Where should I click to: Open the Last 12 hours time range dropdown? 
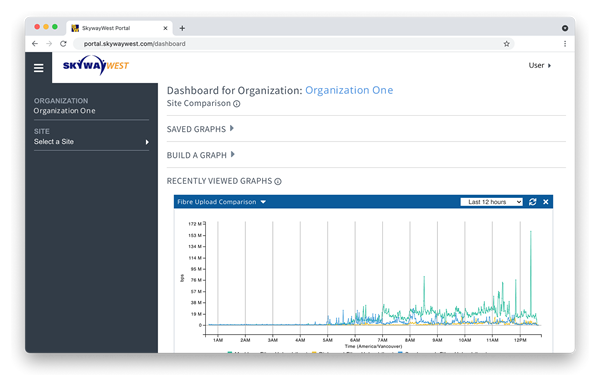tap(491, 202)
